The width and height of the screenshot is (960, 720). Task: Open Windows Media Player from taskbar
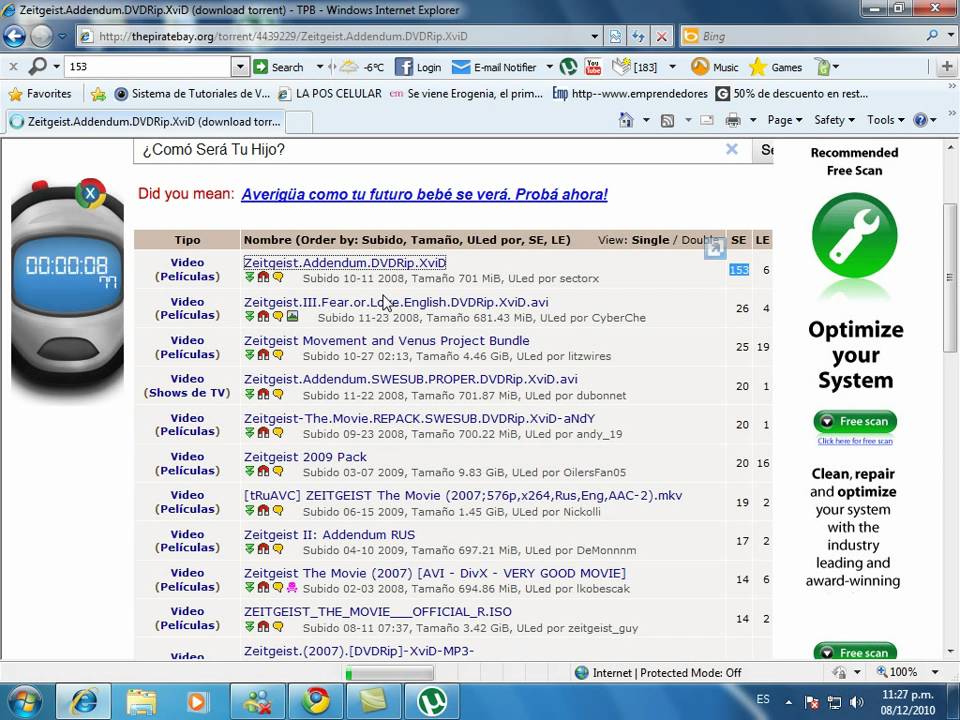197,702
